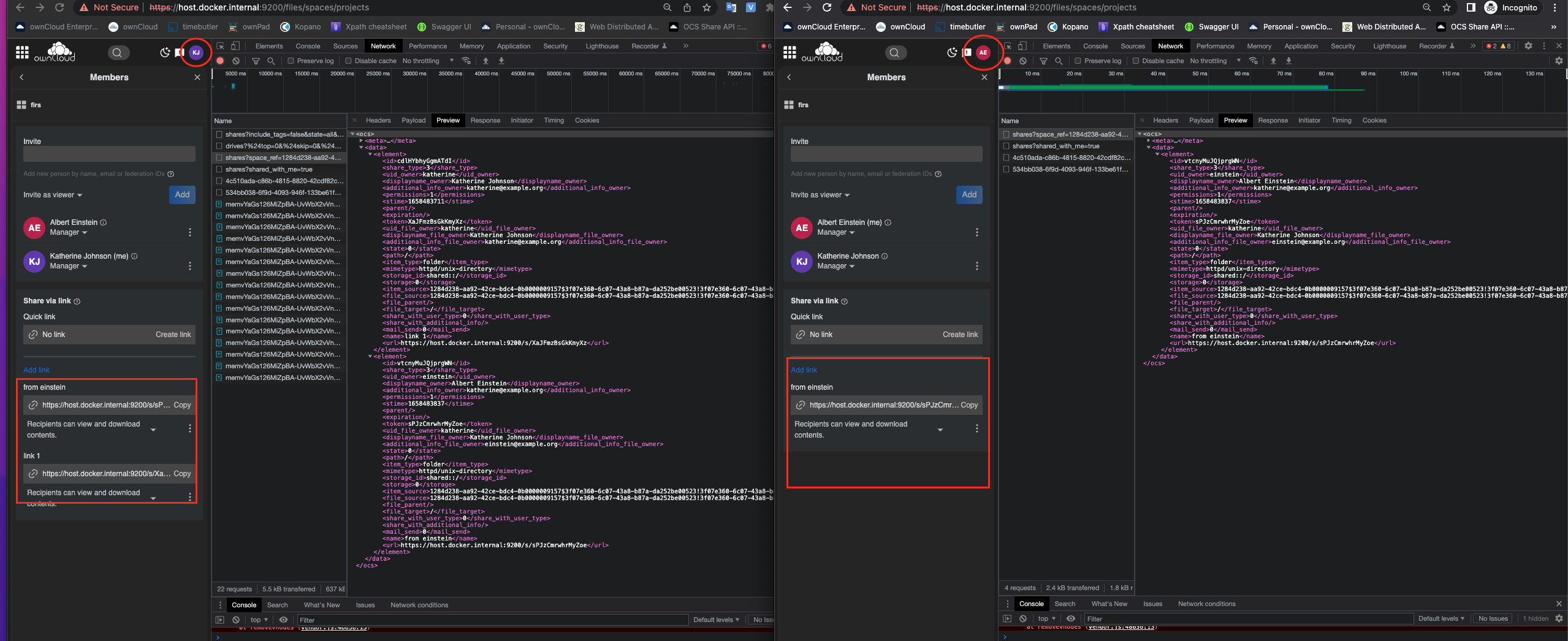The width and height of the screenshot is (1568, 641).
Task: Clear network log in right DevTools
Action: (x=1023, y=61)
